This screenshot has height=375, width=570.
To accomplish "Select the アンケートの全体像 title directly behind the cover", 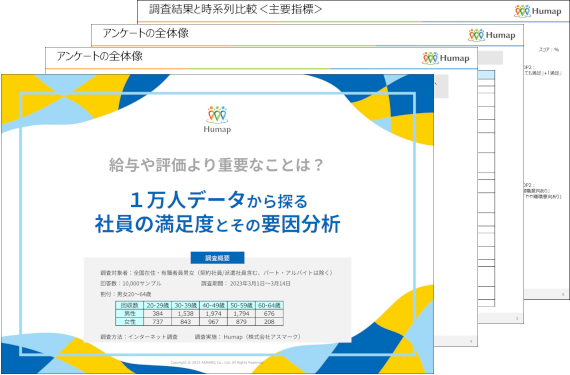I will (100, 56).
